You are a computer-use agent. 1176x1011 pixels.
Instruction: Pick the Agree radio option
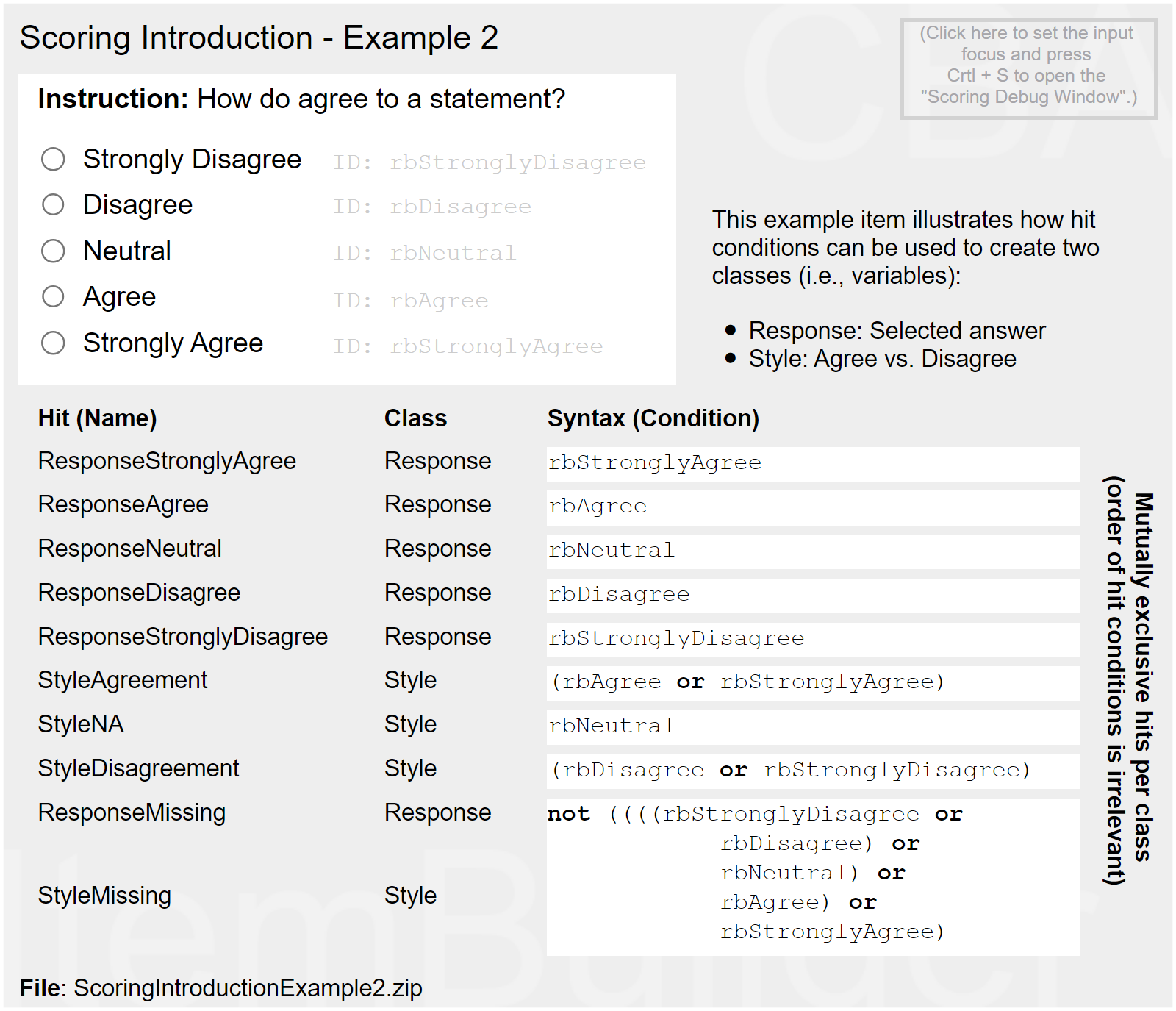(x=53, y=296)
